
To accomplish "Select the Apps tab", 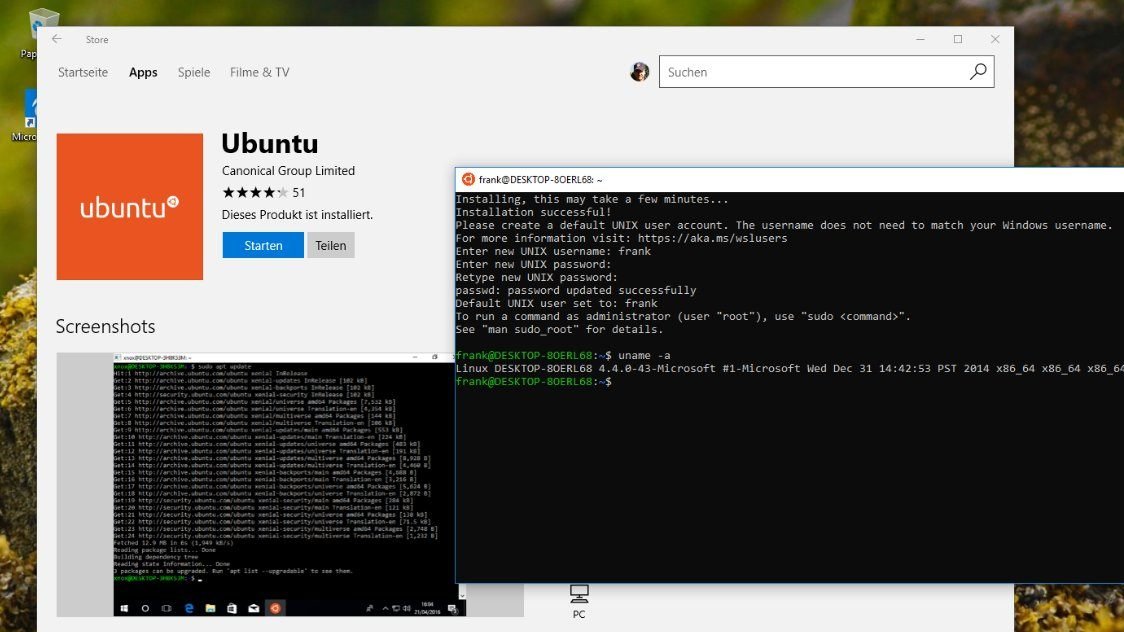I will pos(143,72).
